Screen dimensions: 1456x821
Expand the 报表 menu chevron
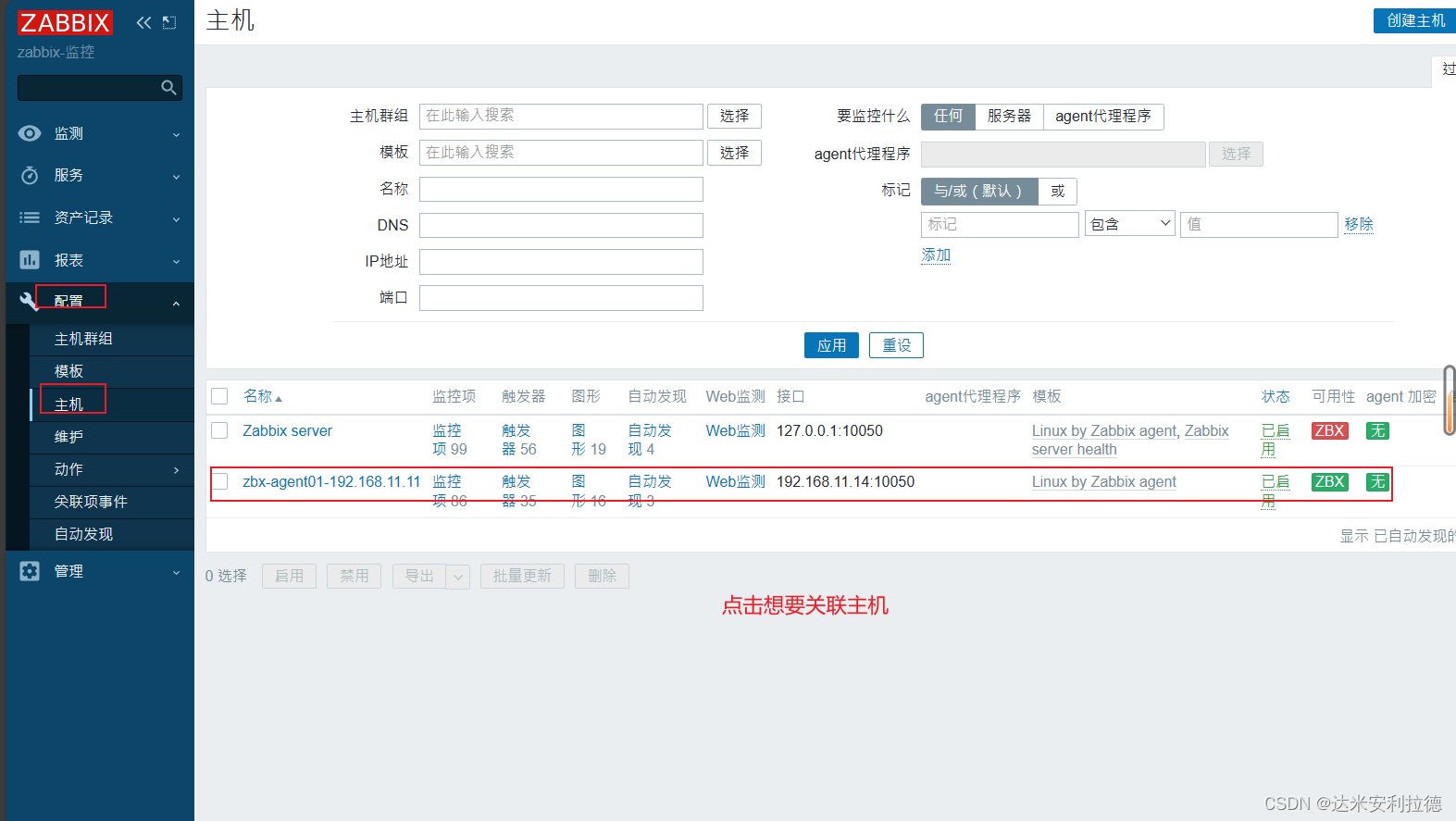pos(176,261)
